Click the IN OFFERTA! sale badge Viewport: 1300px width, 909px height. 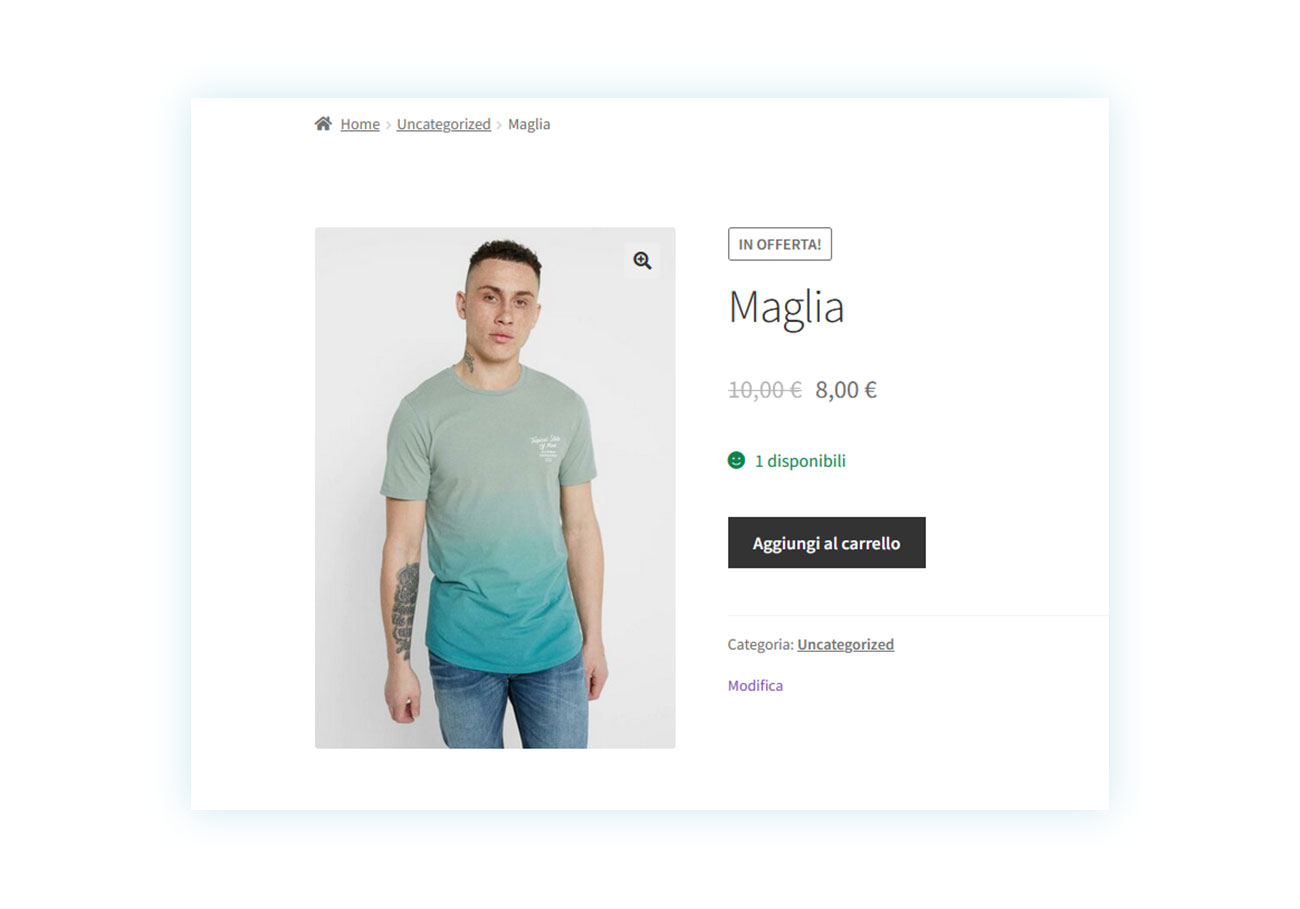(x=780, y=244)
